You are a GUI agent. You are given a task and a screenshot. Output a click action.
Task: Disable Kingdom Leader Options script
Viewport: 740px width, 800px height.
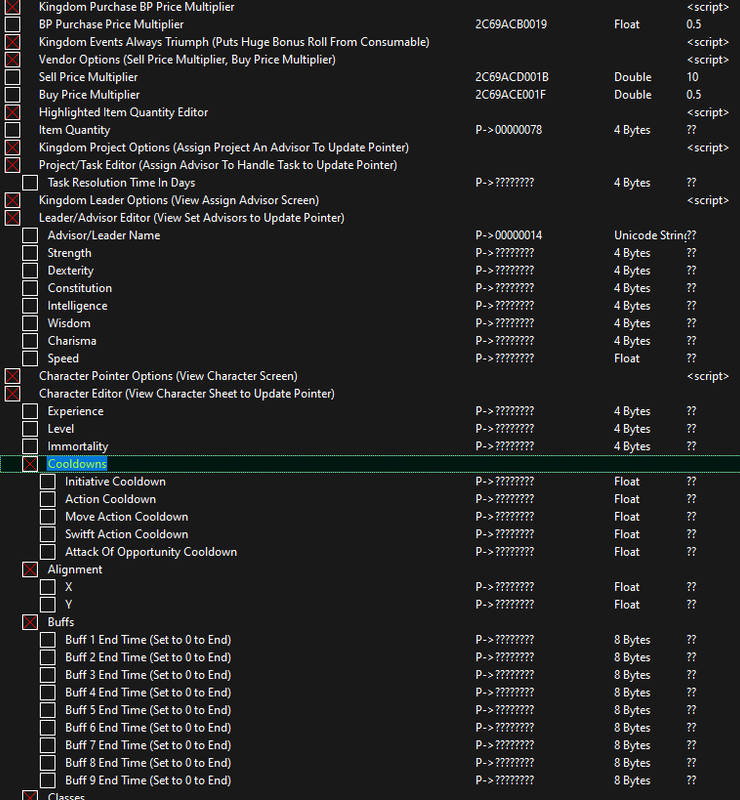(x=13, y=200)
